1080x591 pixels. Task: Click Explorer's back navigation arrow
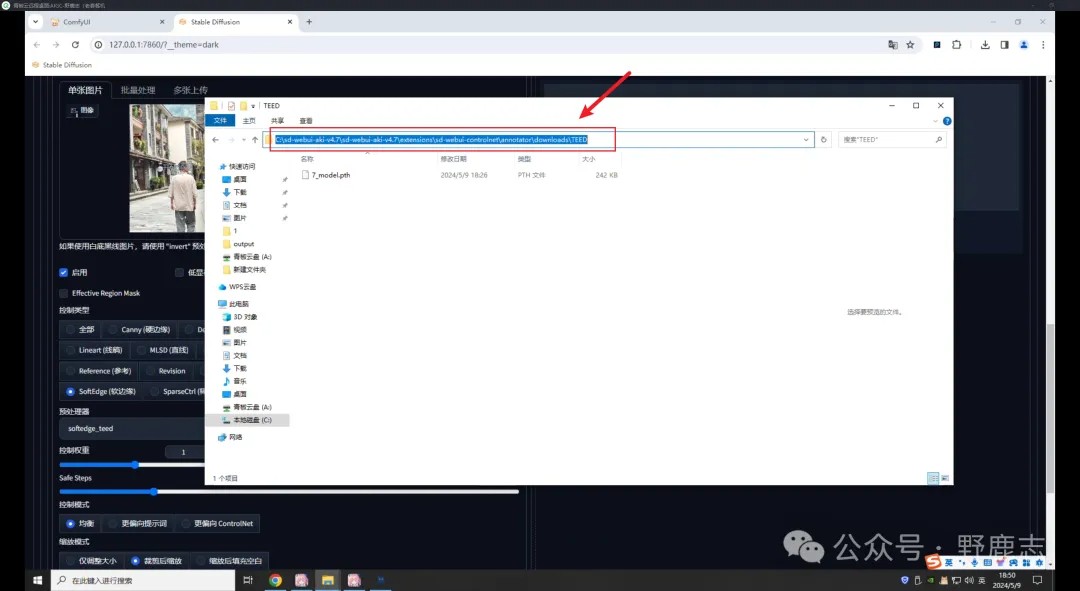pos(216,140)
